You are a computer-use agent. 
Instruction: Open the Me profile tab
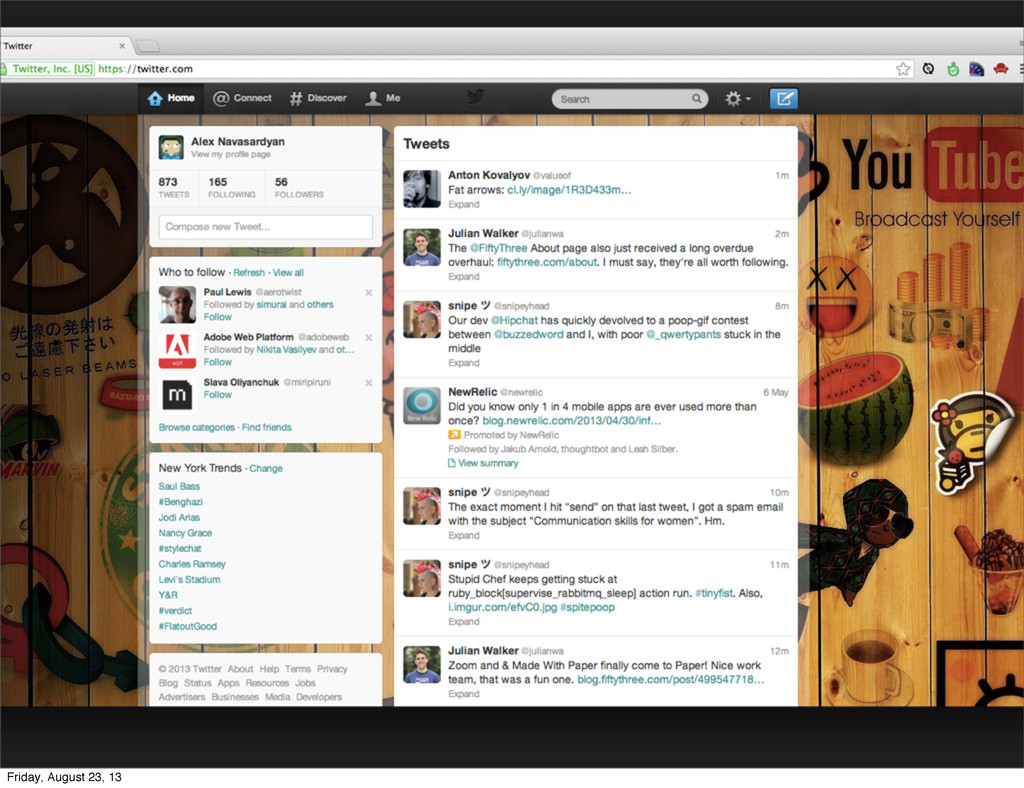pyautogui.click(x=383, y=99)
